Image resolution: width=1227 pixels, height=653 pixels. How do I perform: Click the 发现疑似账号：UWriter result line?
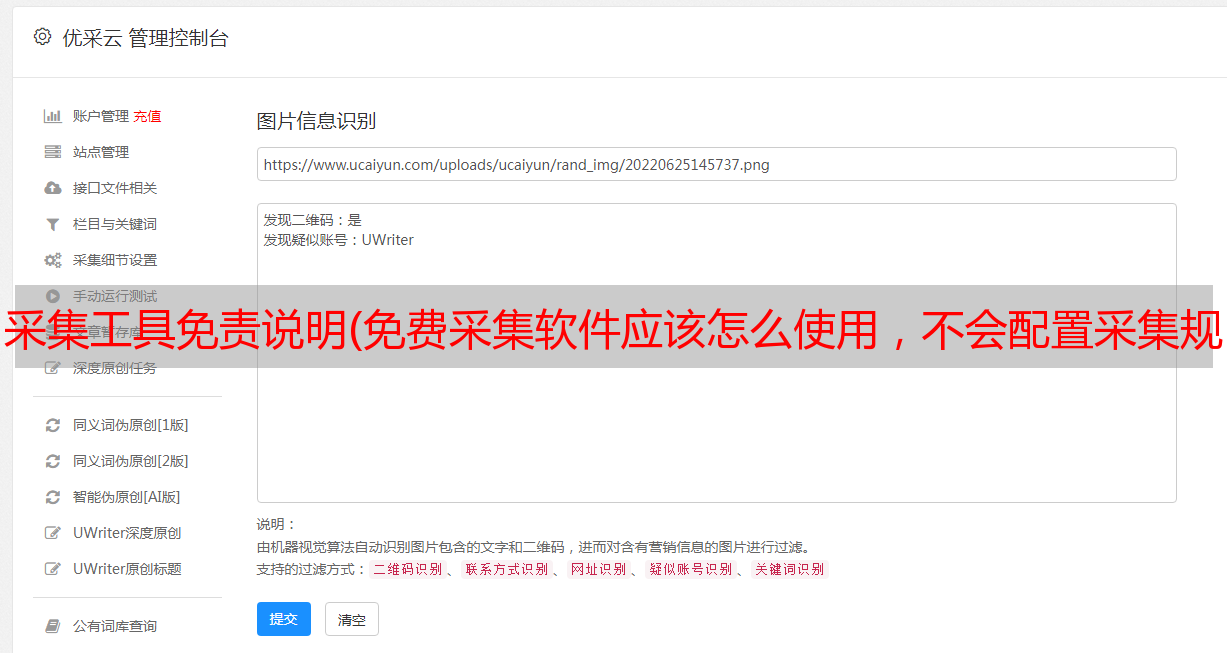[339, 240]
